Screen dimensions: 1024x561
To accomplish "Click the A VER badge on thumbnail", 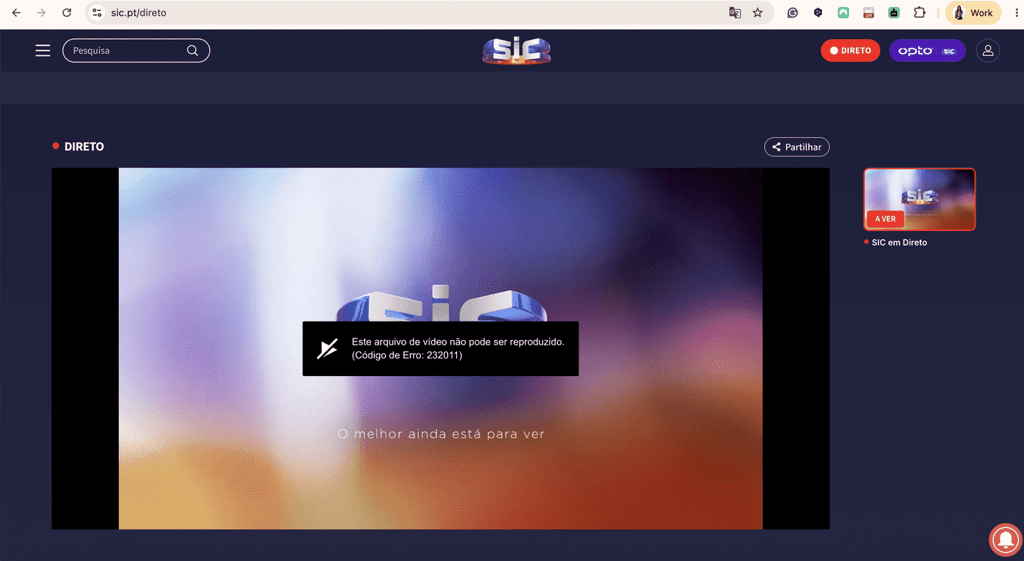I will 885,219.
